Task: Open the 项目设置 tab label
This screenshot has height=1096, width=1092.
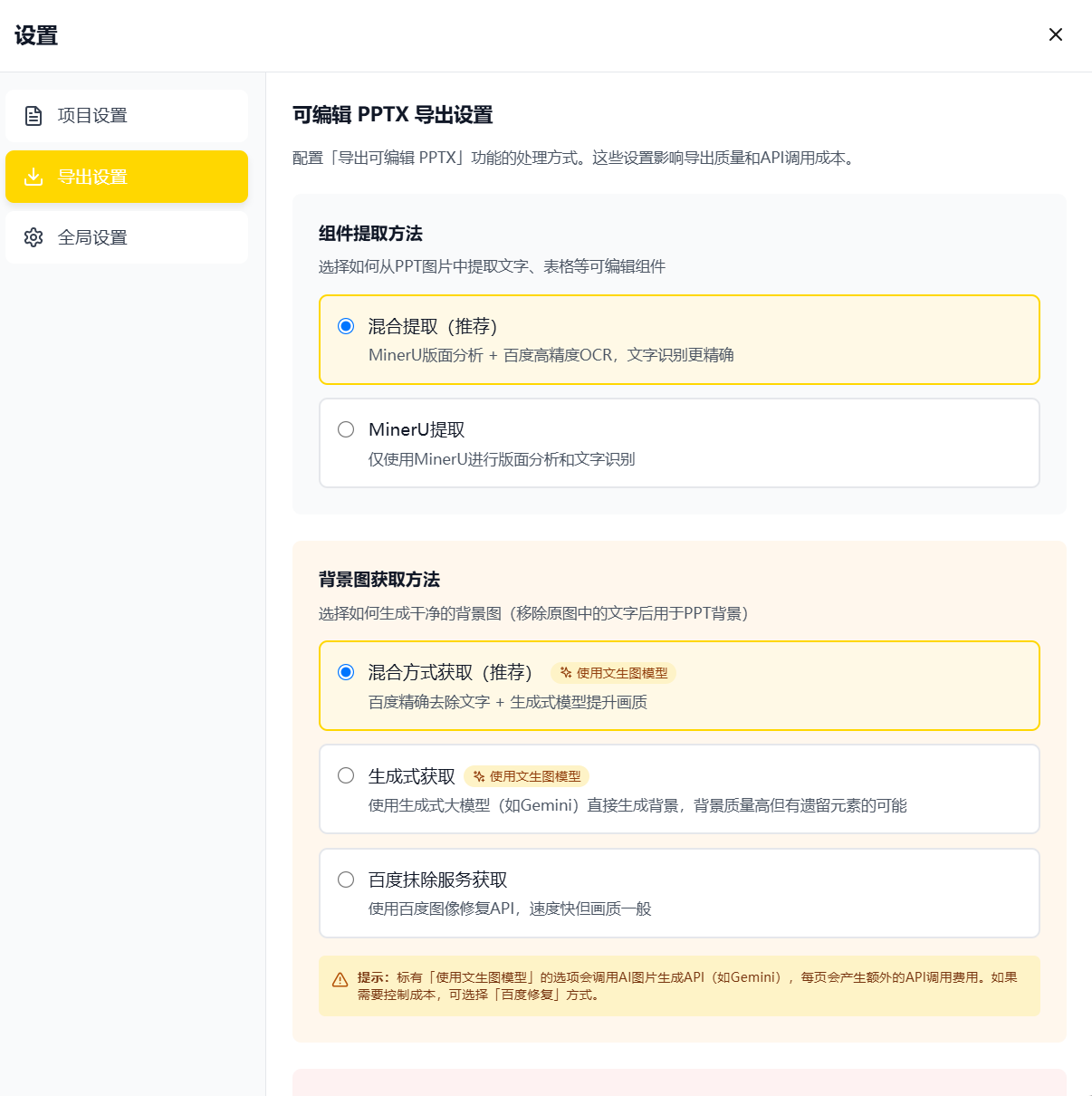Action: coord(92,116)
